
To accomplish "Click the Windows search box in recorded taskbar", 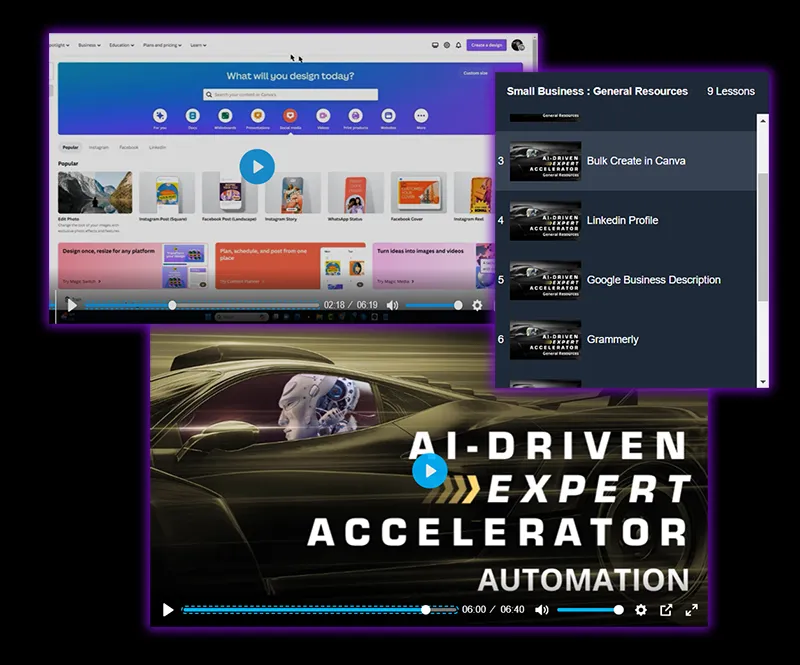I will pos(241,317).
